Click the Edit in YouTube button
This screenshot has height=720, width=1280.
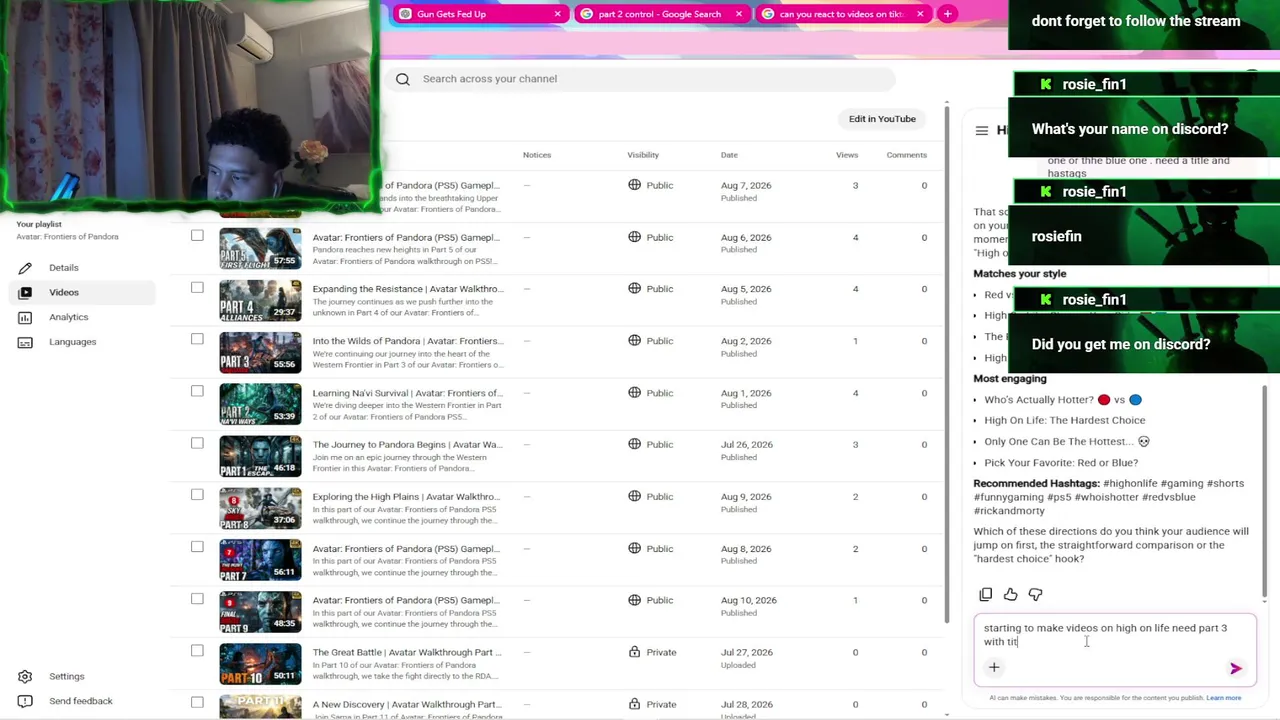click(882, 119)
